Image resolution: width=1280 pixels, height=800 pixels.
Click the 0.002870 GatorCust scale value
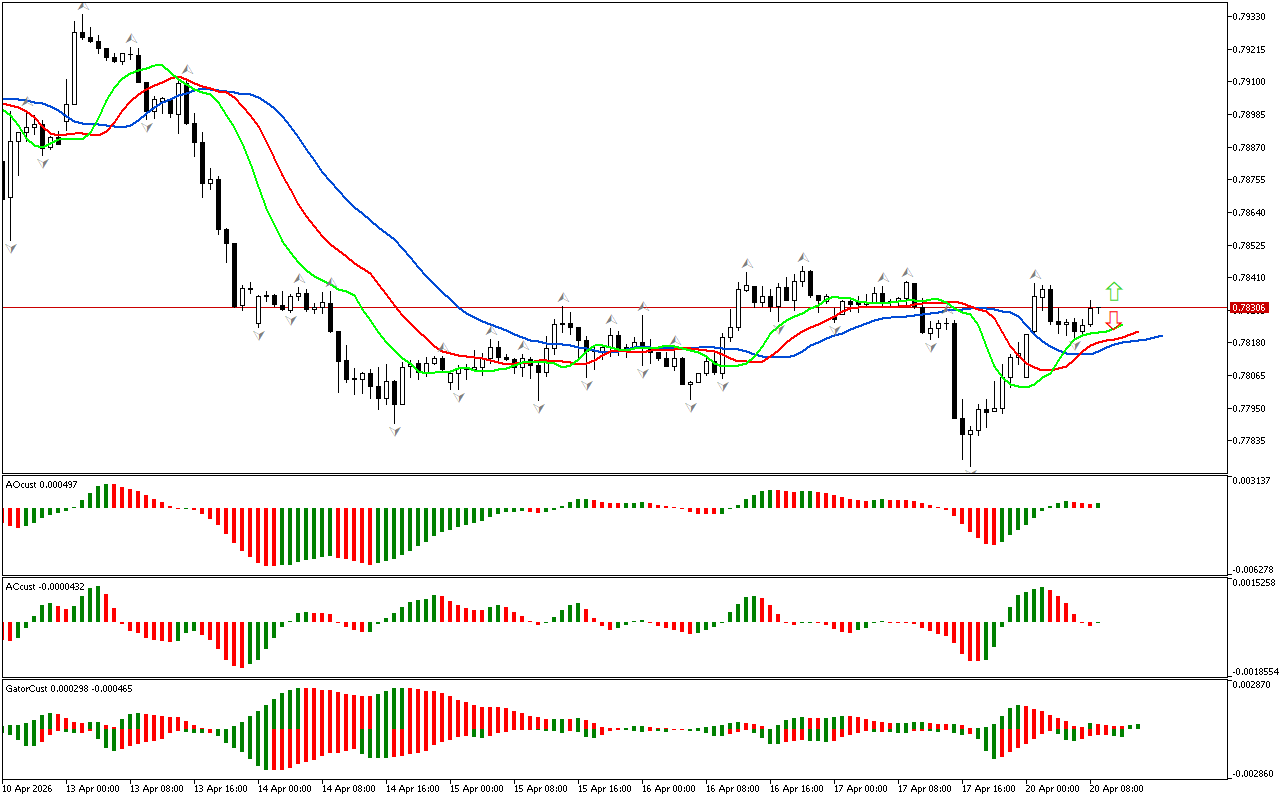(1251, 684)
